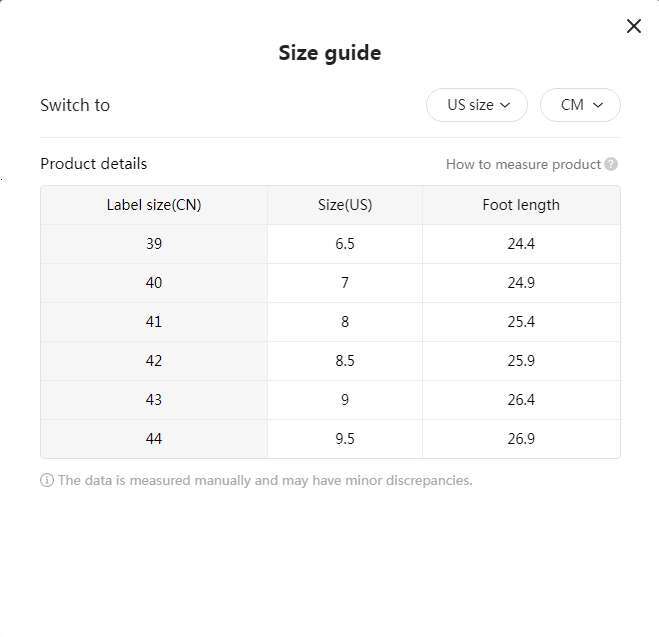659x637 pixels.
Task: Click label size 43 cell
Action: pyautogui.click(x=154, y=400)
